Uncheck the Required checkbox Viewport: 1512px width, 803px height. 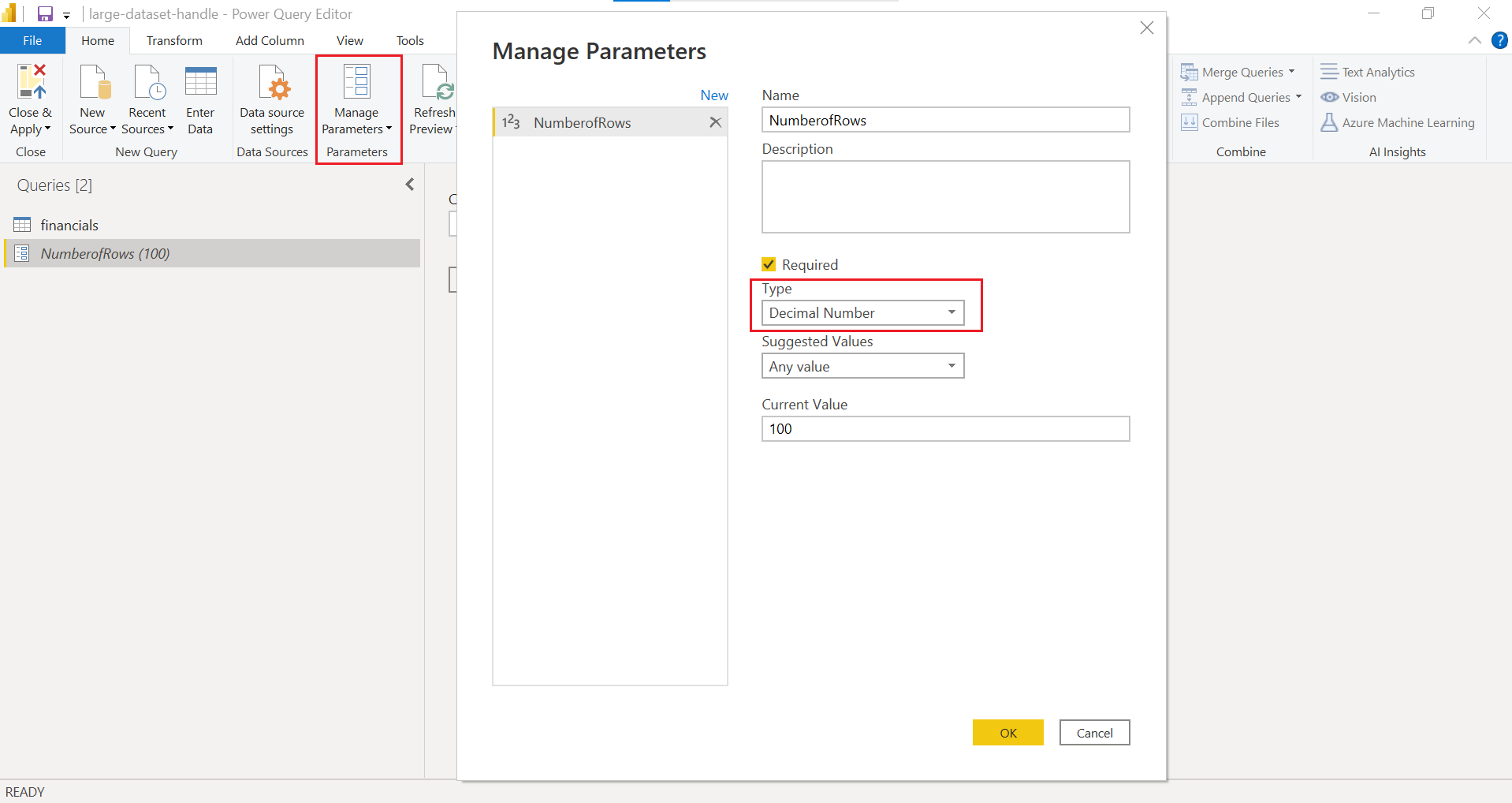click(769, 264)
